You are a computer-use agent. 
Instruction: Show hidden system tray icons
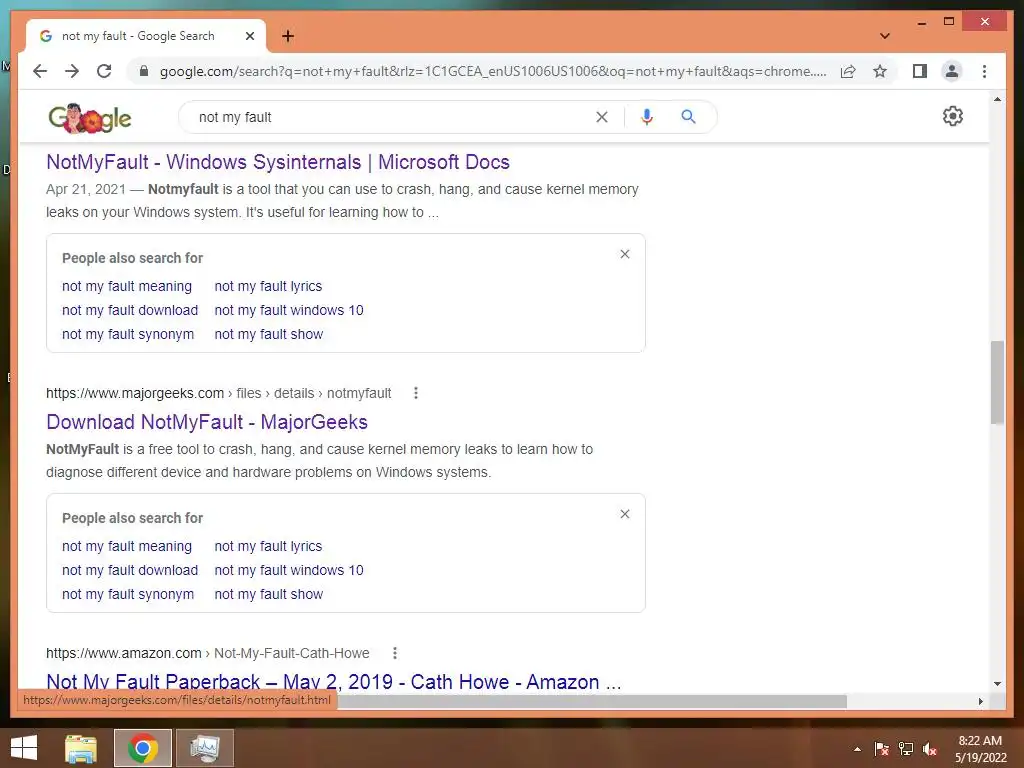(857, 749)
